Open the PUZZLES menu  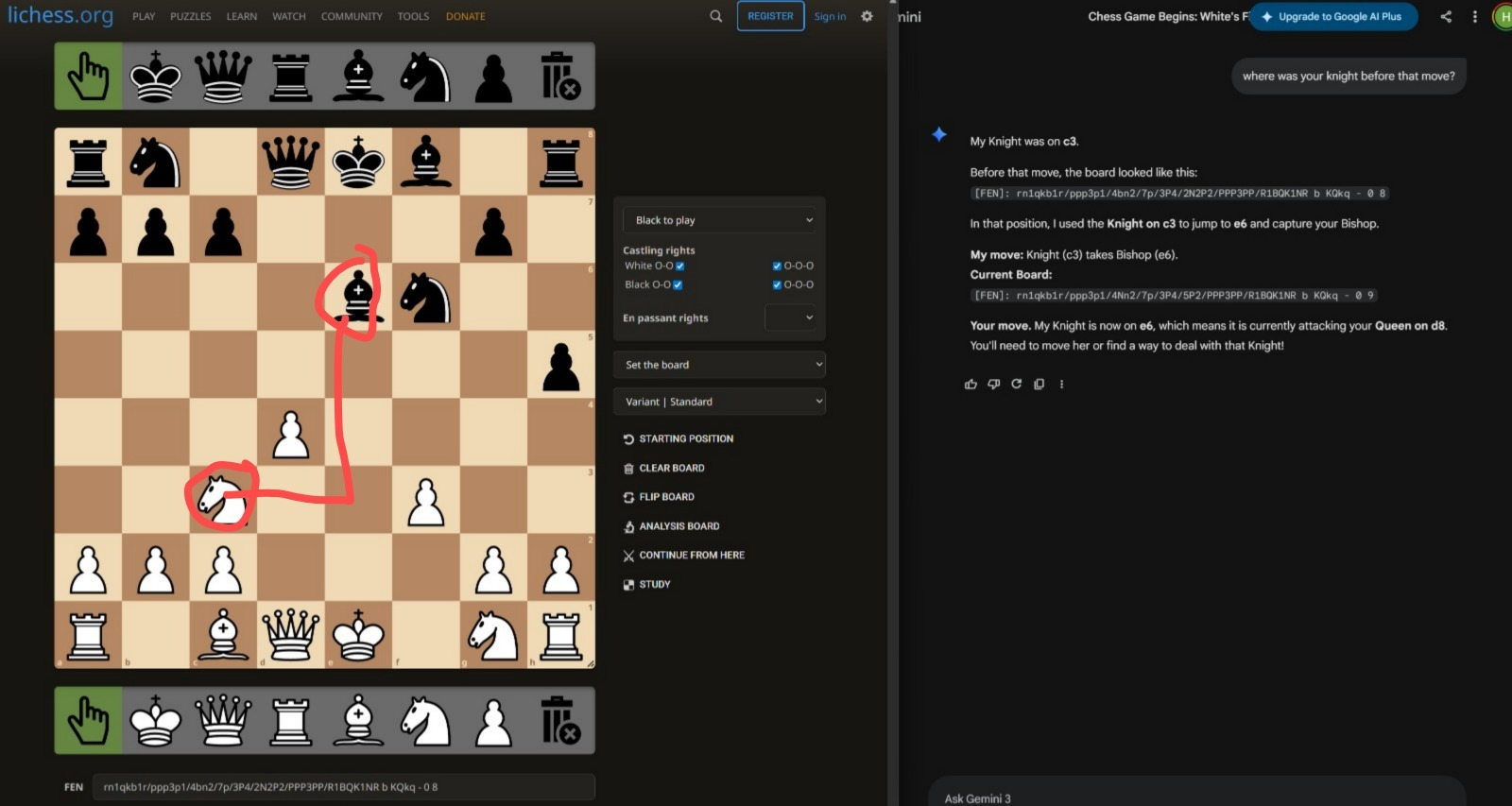(x=190, y=16)
